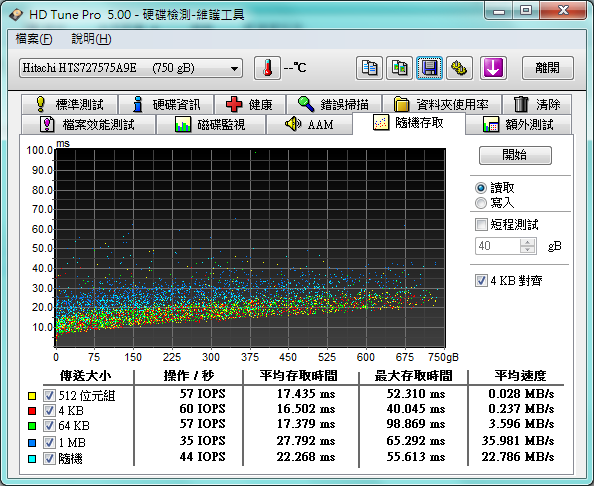Click the cyan 隨機 color swatch
Screen dimensions: 594x486
pos(32,459)
